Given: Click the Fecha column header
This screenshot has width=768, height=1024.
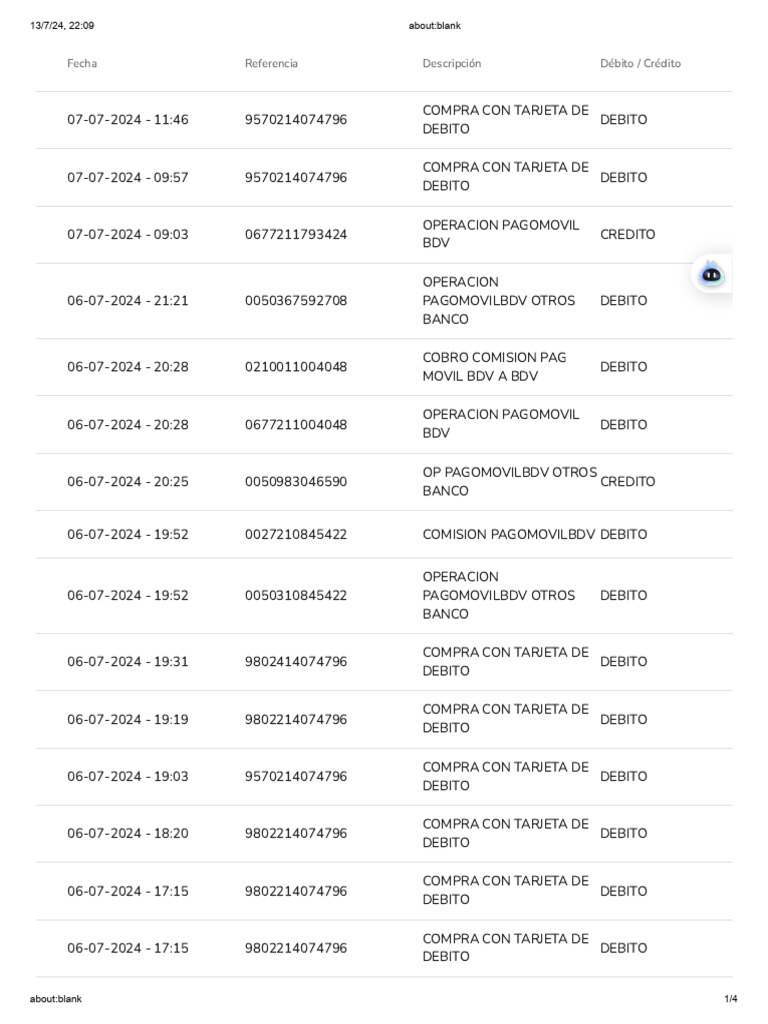Looking at the screenshot, I should tap(82, 64).
